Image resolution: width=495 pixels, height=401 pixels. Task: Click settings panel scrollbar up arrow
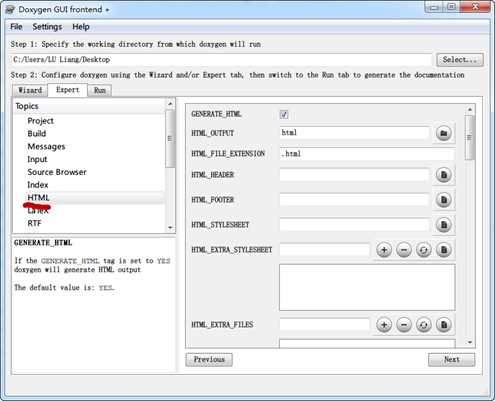point(470,109)
